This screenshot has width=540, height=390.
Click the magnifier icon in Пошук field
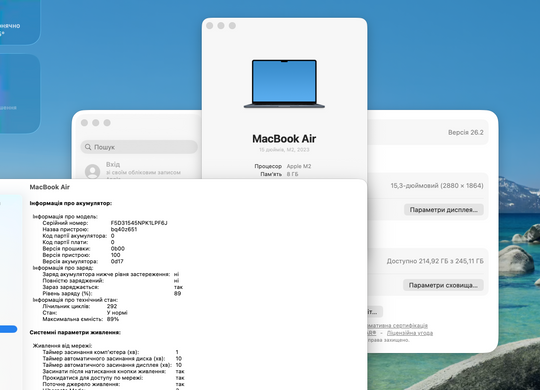coord(88,147)
